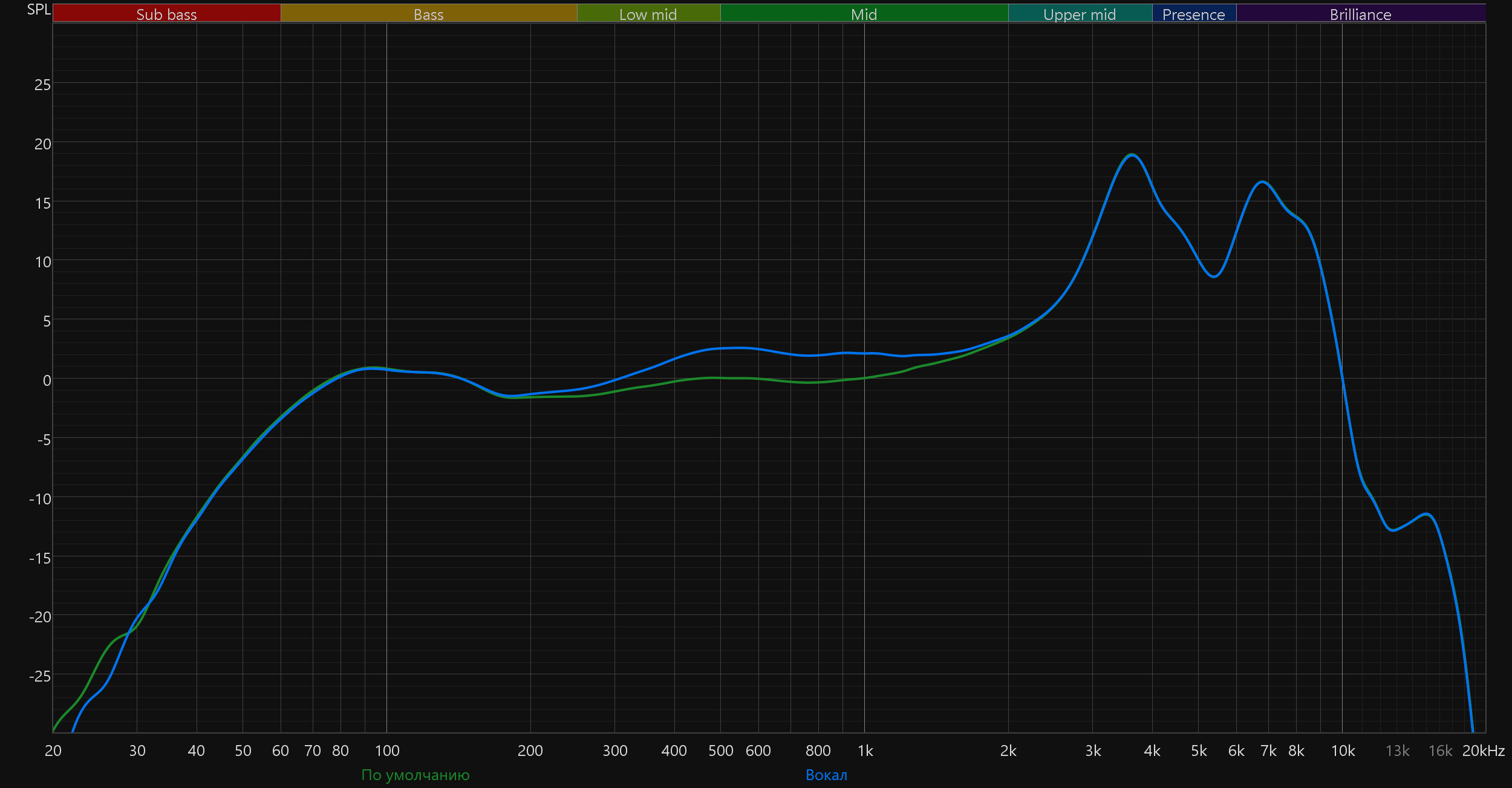
Task: Click the Low mid band header
Action: (648, 14)
